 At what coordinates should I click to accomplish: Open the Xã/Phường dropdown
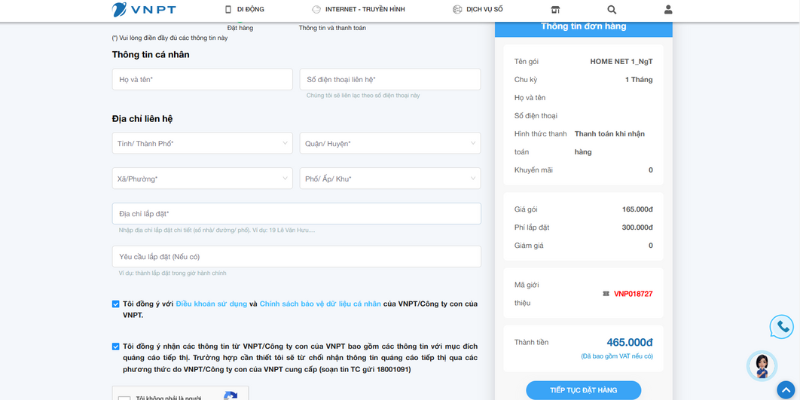click(202, 179)
